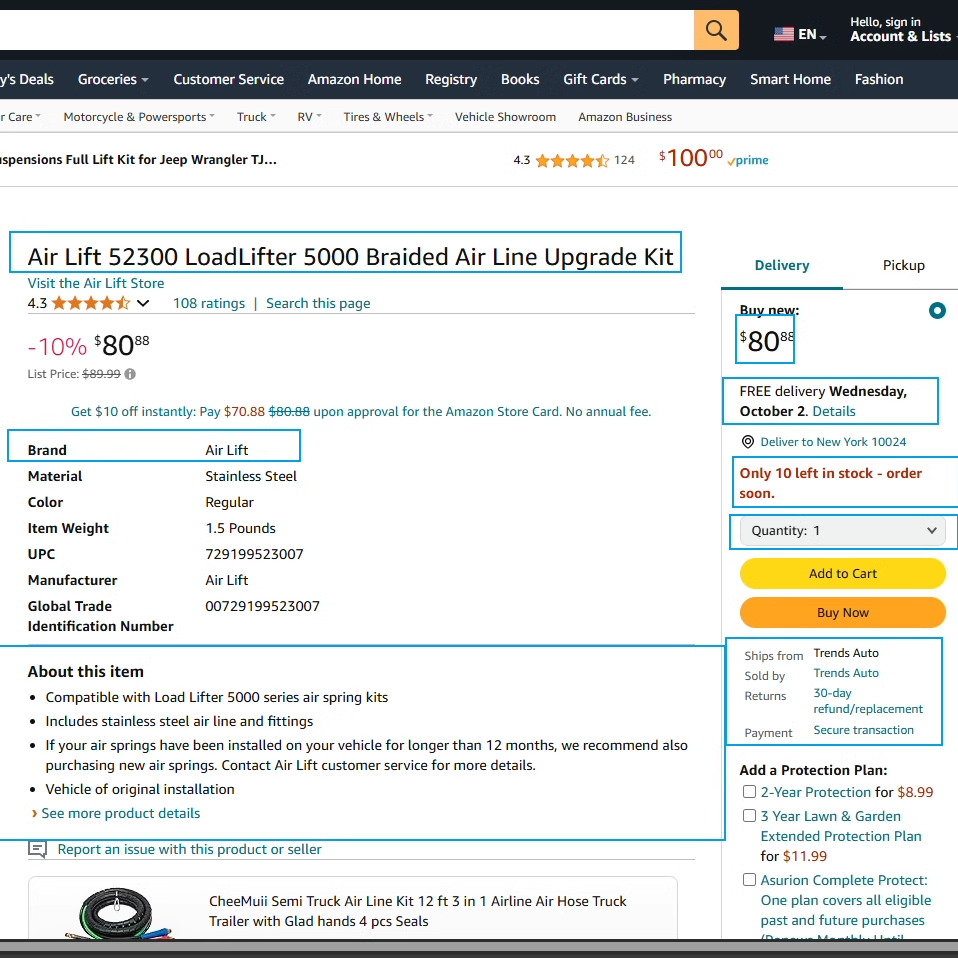
Task: Change Deliver to New York 10024
Action: click(x=833, y=442)
